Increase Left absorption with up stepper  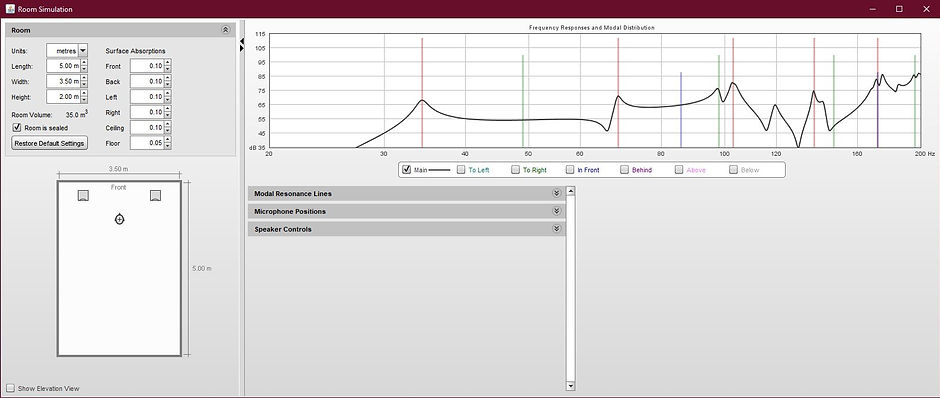(x=167, y=94)
